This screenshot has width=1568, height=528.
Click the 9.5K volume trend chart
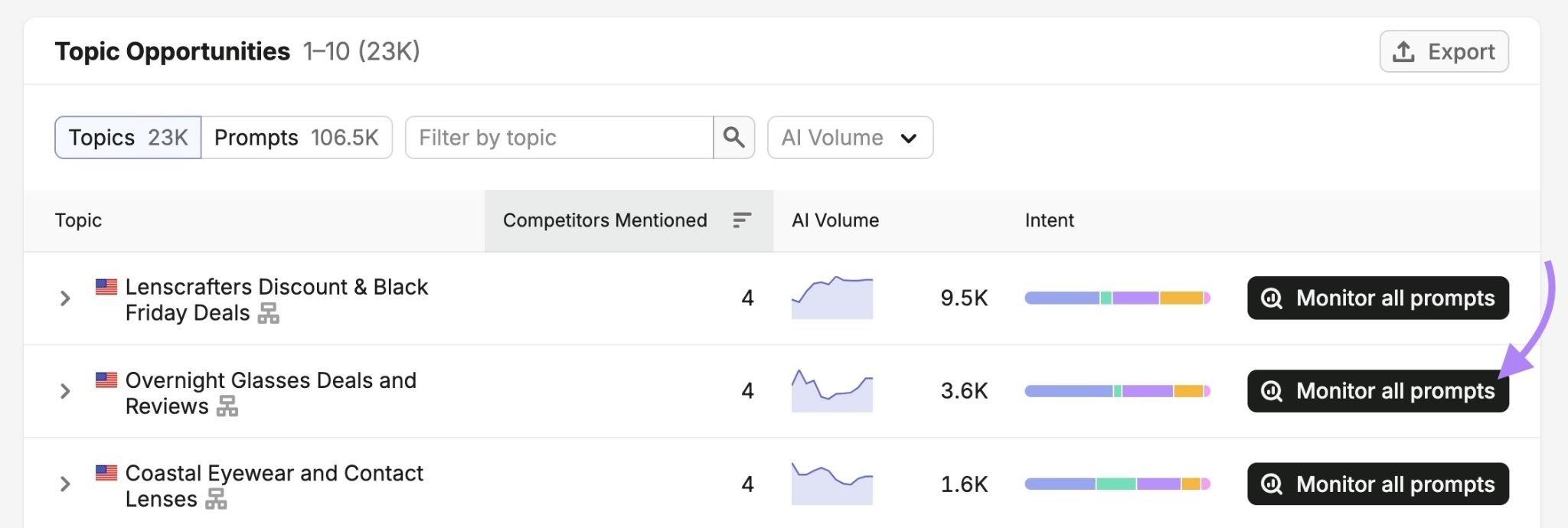tap(832, 298)
